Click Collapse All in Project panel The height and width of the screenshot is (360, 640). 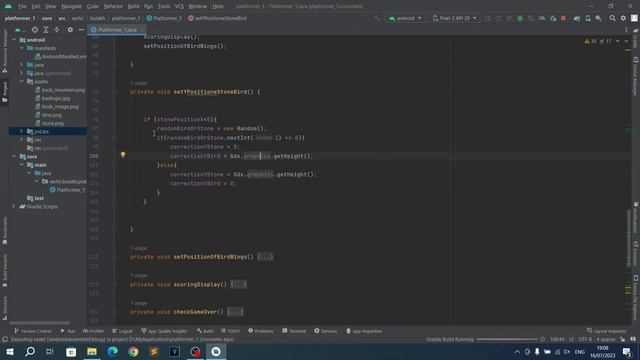(x=56, y=30)
